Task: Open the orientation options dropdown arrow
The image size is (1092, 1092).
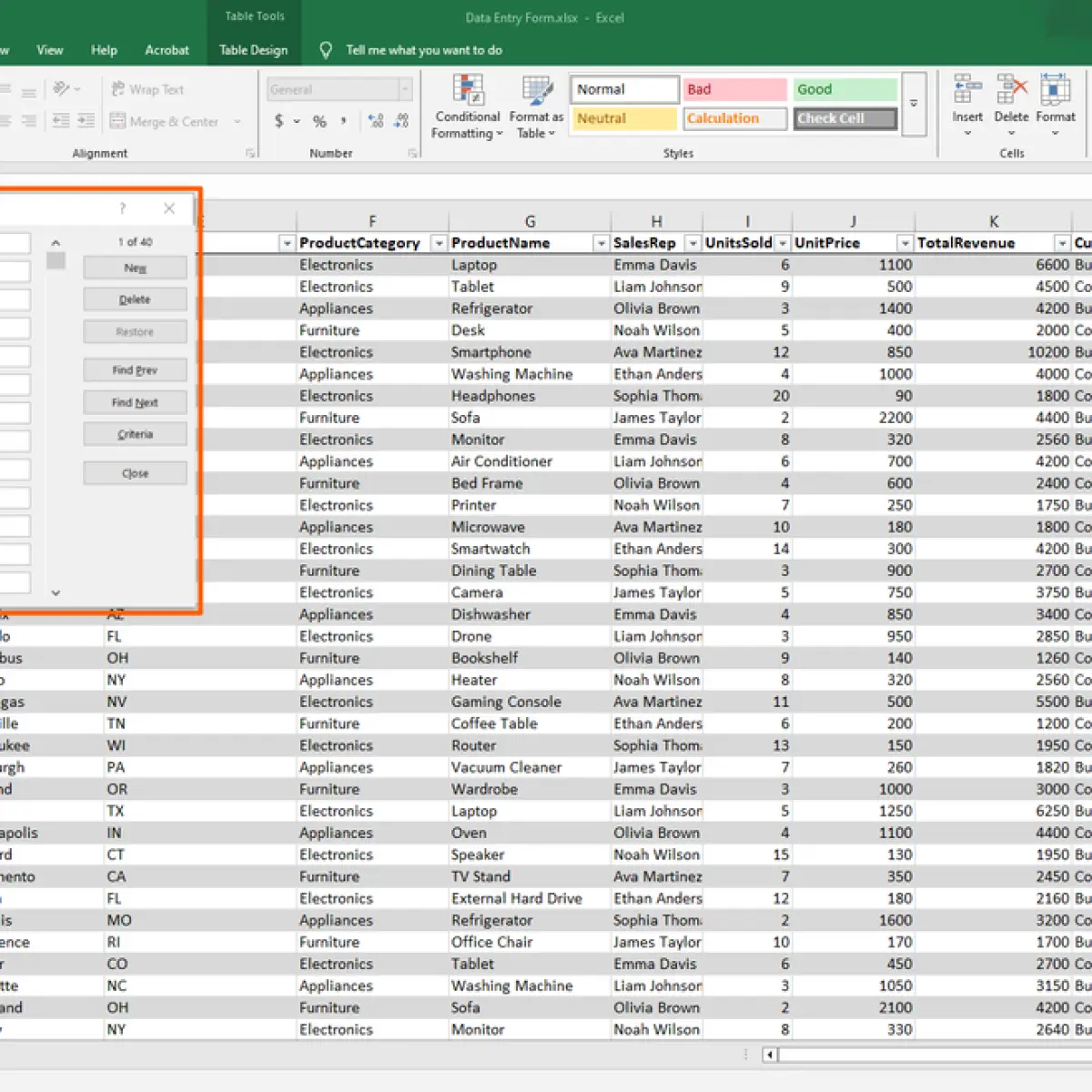Action: [76, 89]
